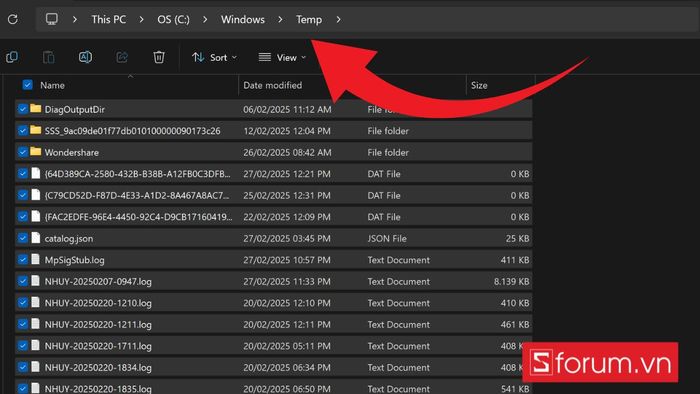Uncheck the MpSigStub.log checkbox

22,259
